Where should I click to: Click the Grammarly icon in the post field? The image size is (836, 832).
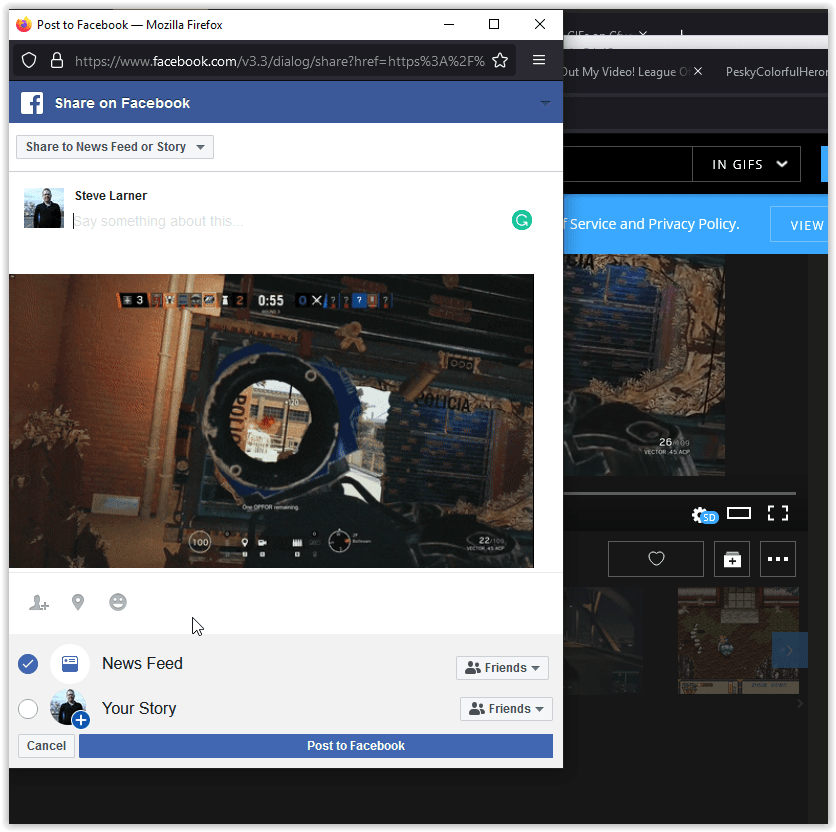pyautogui.click(x=521, y=219)
